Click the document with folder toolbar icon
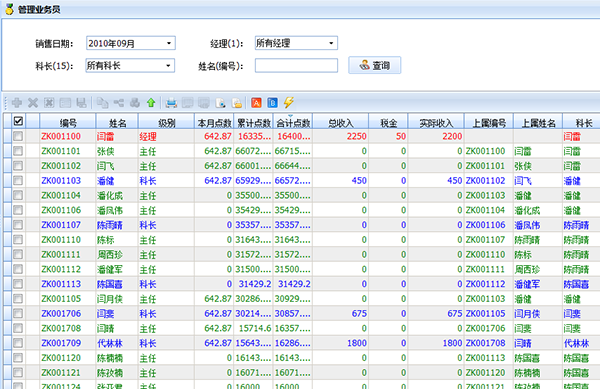This screenshot has width=600, height=389. pyautogui.click(x=237, y=103)
